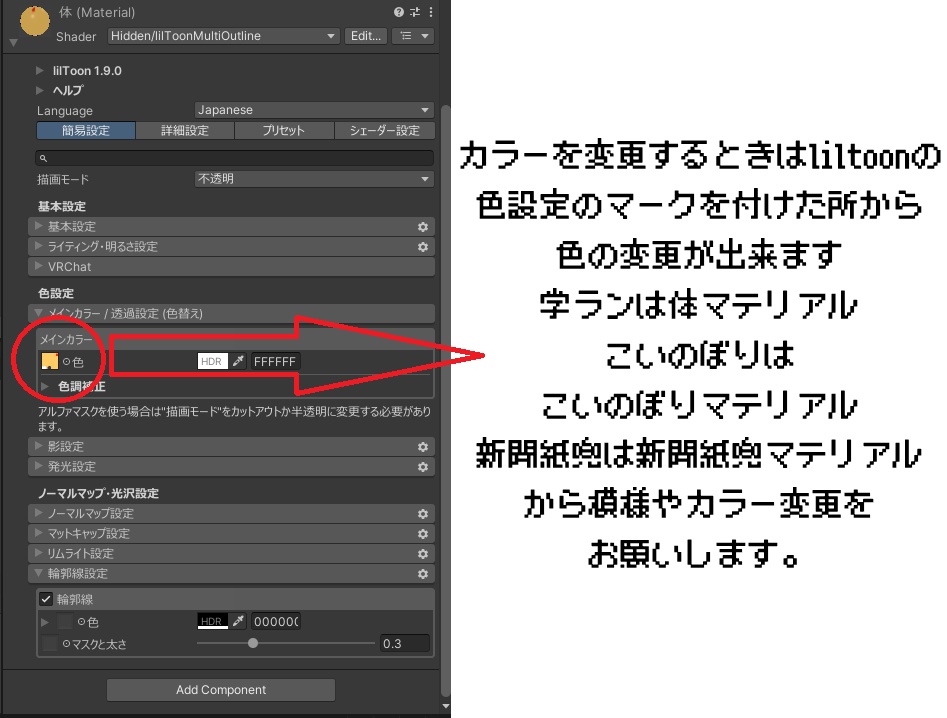947x718 pixels.
Task: Toggle the マスクと太さ checkbox
Action: point(49,643)
